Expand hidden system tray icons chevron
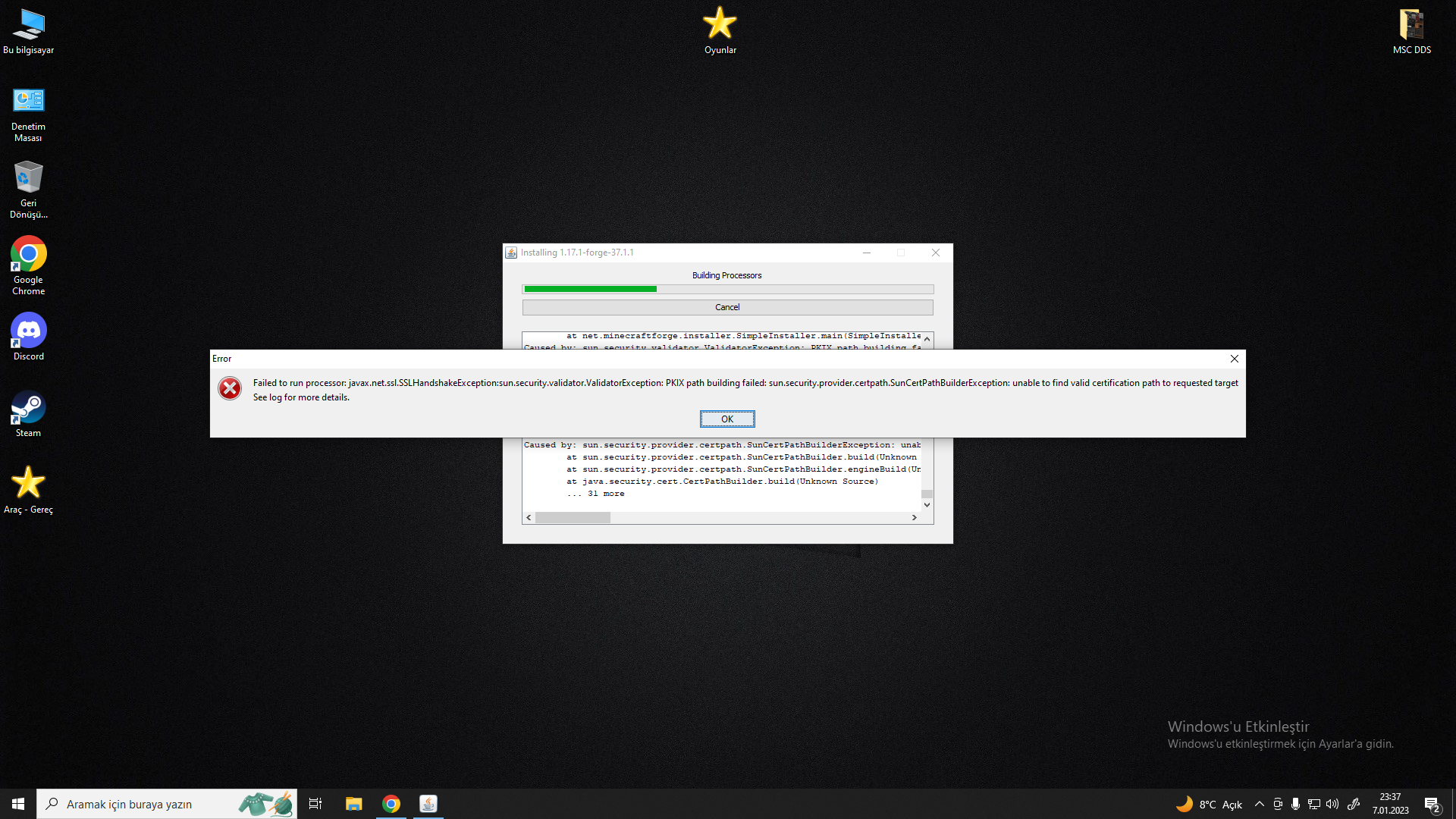Screen dimensions: 1456x819 point(1259,804)
